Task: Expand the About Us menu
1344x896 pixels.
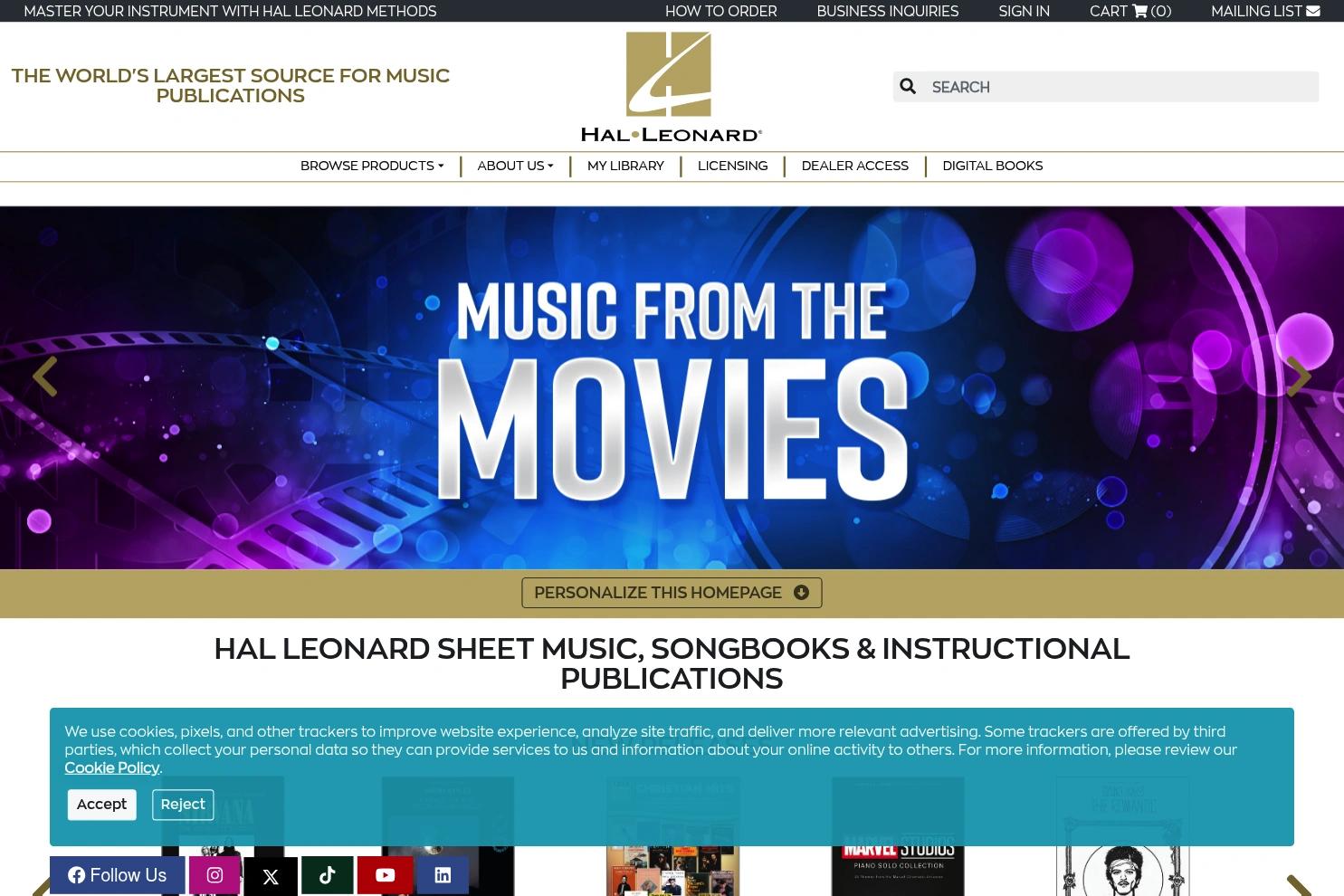Action: (515, 166)
